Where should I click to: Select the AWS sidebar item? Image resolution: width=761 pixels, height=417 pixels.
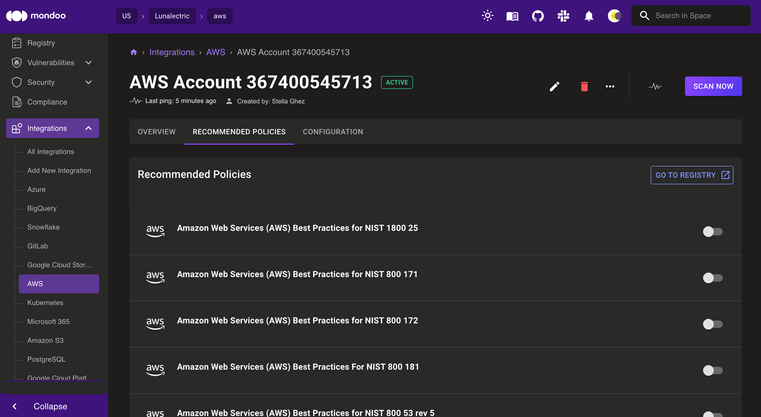pyautogui.click(x=59, y=284)
